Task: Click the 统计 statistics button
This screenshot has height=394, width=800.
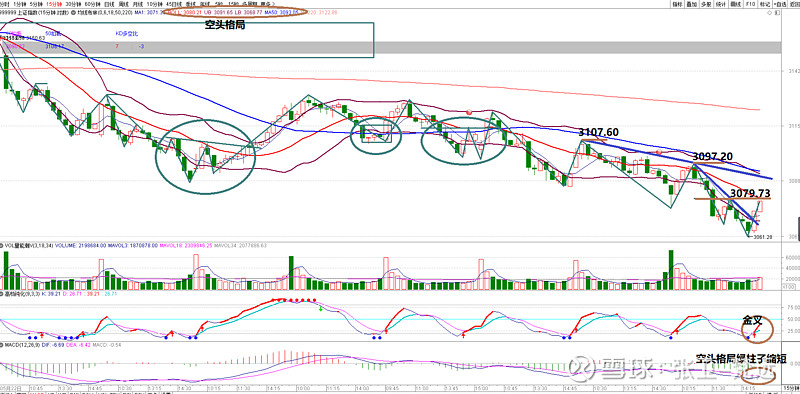Action: click(720, 4)
